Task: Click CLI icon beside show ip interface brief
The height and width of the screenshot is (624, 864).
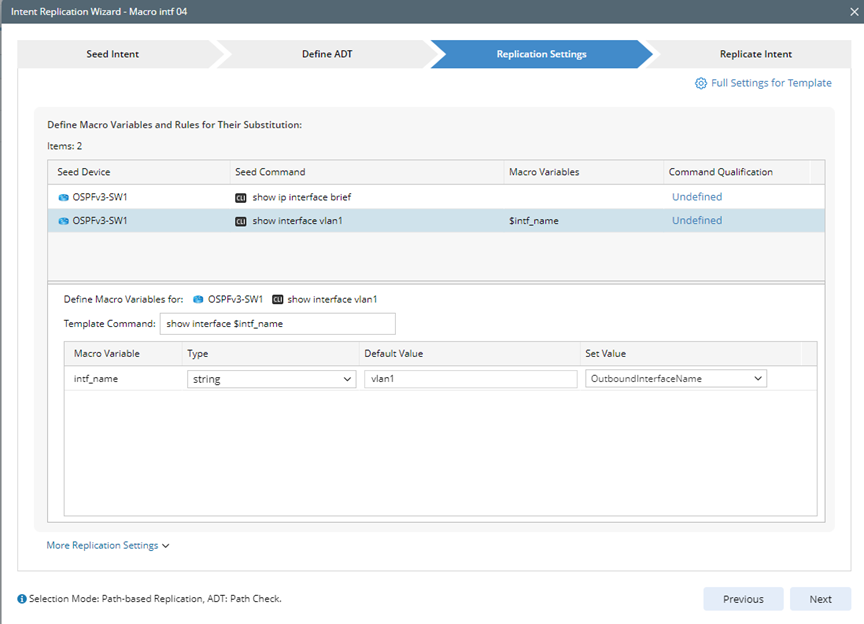Action: 240,197
